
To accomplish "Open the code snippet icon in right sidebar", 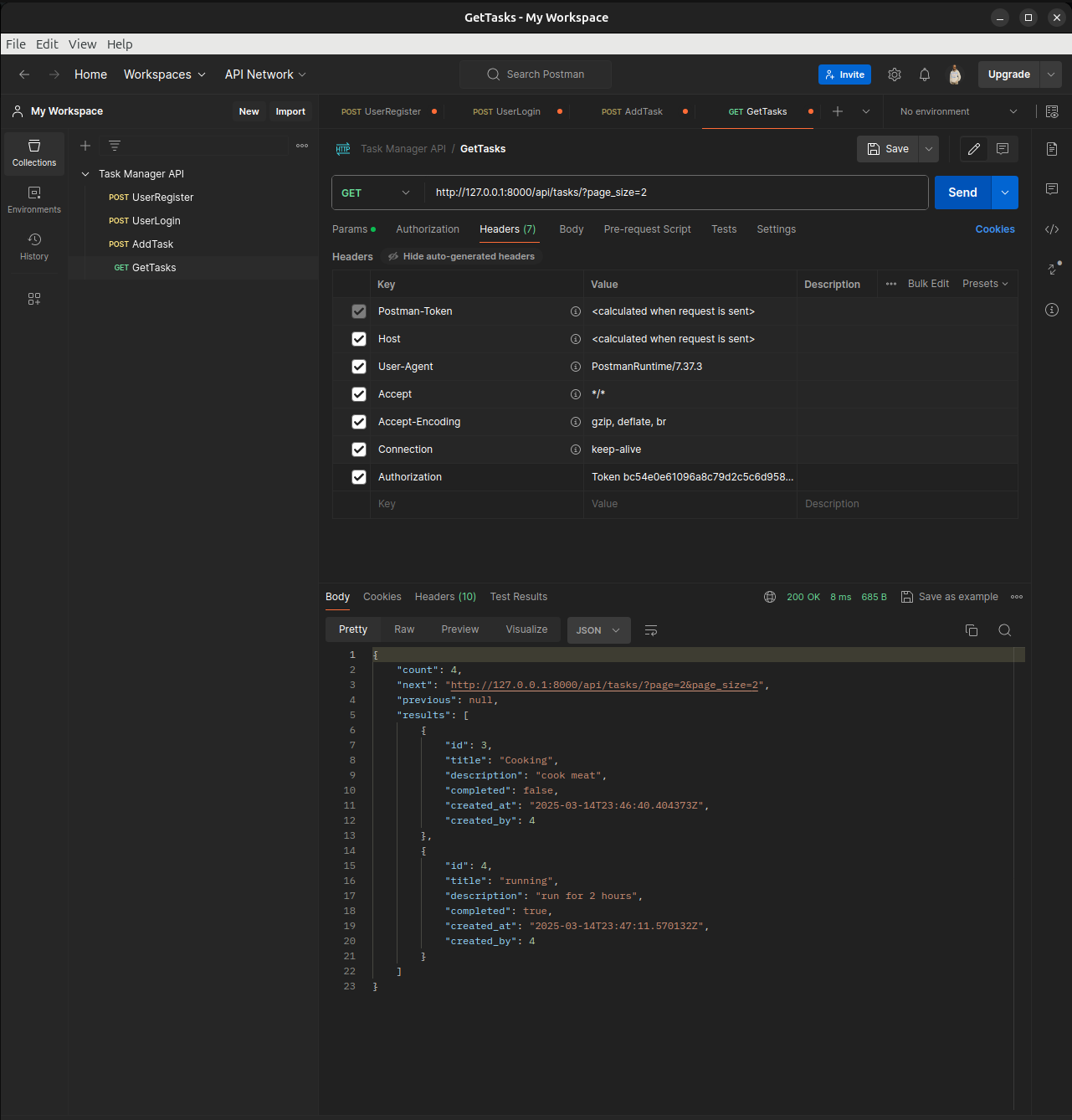I will point(1052,229).
